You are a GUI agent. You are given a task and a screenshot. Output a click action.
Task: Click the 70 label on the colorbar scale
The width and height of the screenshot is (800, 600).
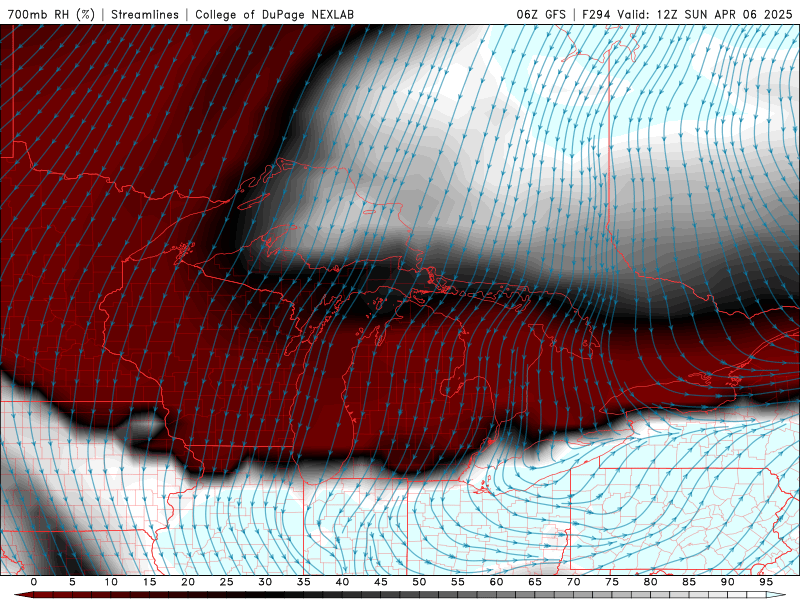573,582
